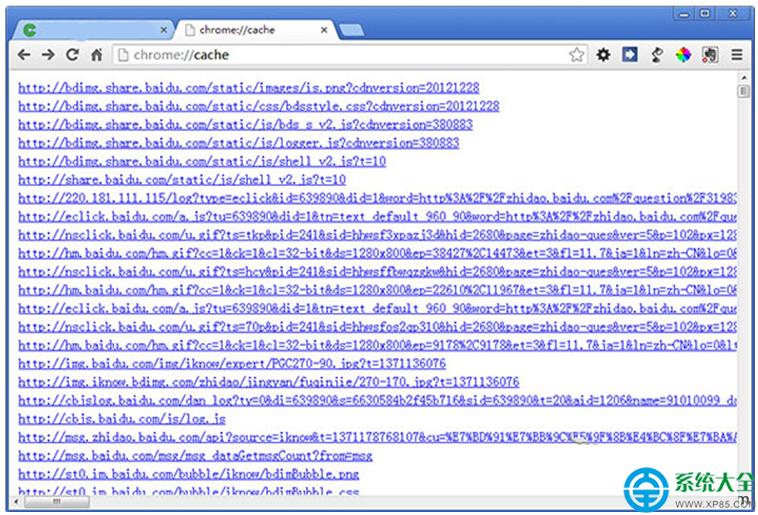Click the horizontal scrollbar left arrow
Viewport: 758px width, 515px height.
click(x=16, y=502)
